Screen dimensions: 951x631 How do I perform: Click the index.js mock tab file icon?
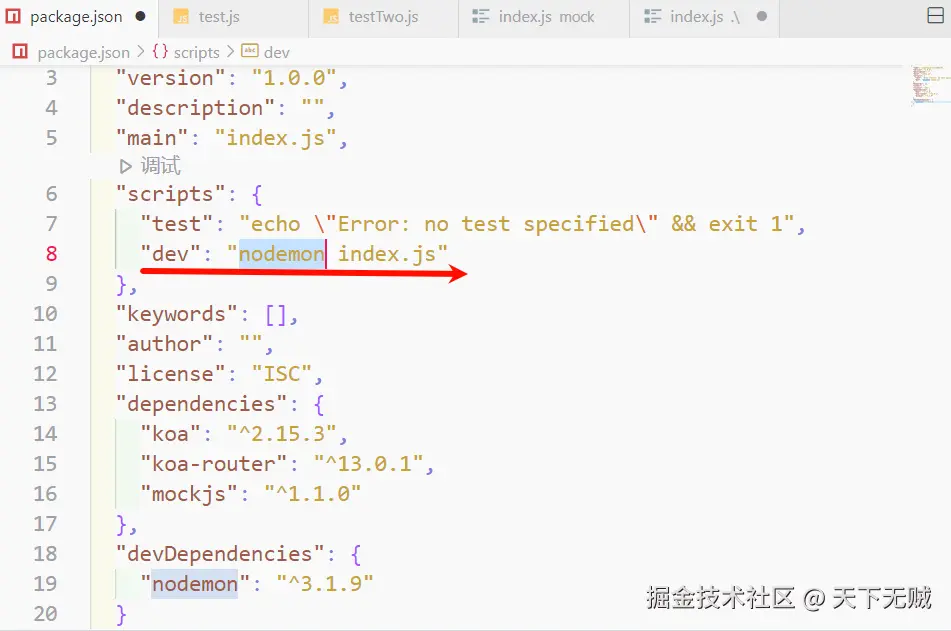point(480,17)
